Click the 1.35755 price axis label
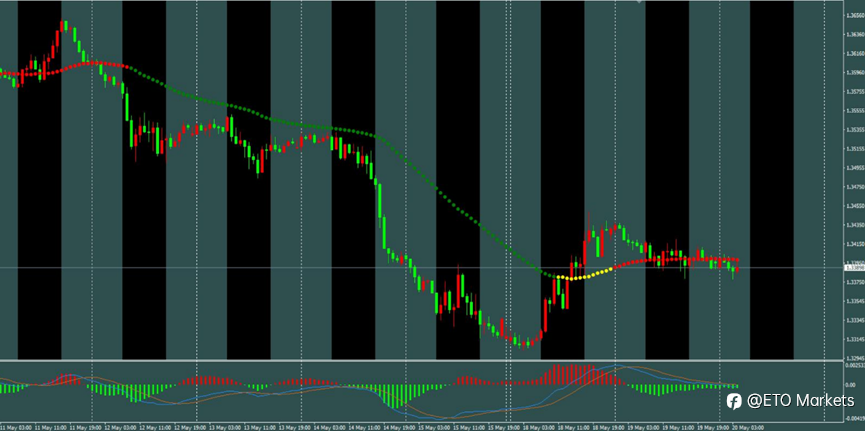Image resolution: width=865 pixels, height=431 pixels. pyautogui.click(x=855, y=92)
